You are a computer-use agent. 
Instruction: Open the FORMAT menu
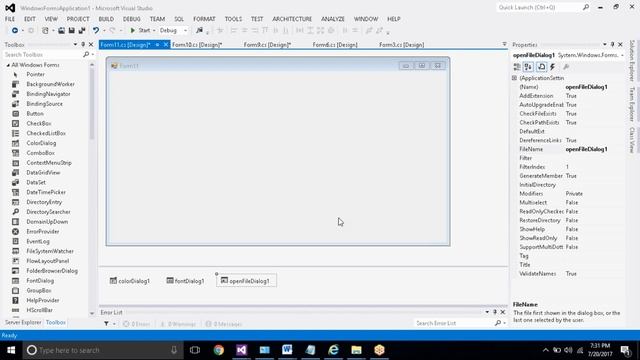click(x=204, y=19)
